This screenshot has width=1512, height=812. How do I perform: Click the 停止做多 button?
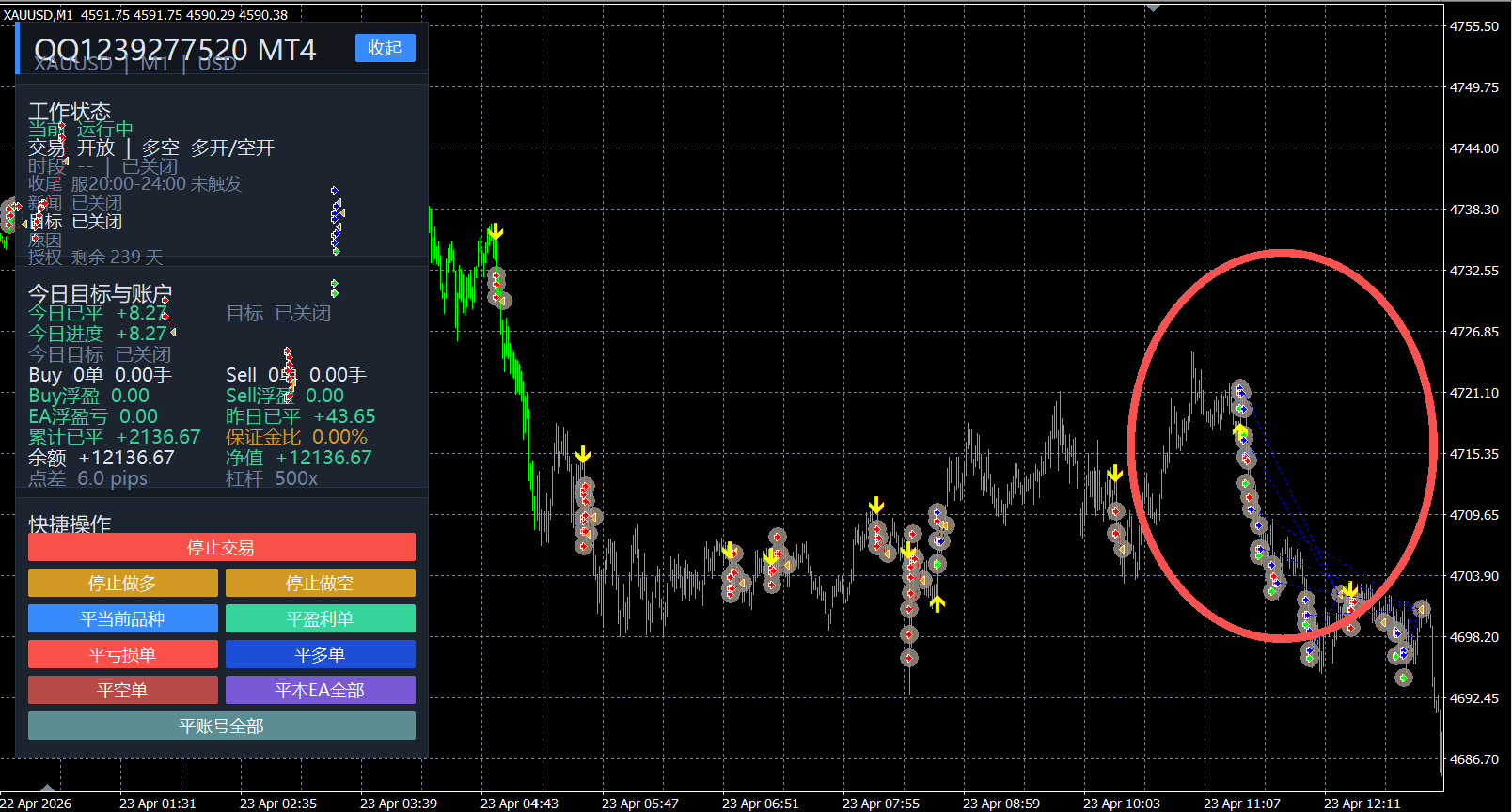[x=122, y=584]
